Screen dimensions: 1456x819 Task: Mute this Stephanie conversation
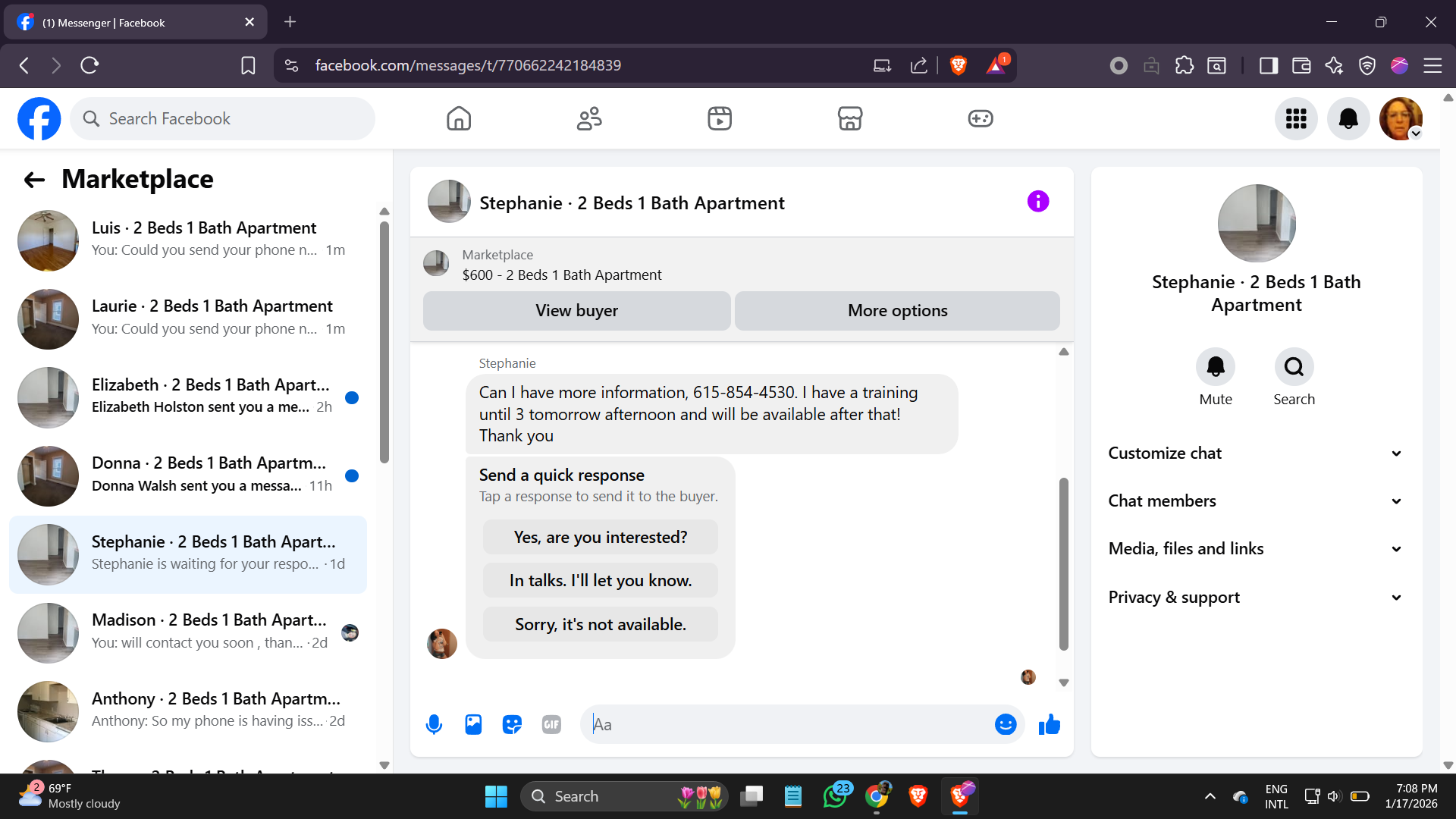1215,367
